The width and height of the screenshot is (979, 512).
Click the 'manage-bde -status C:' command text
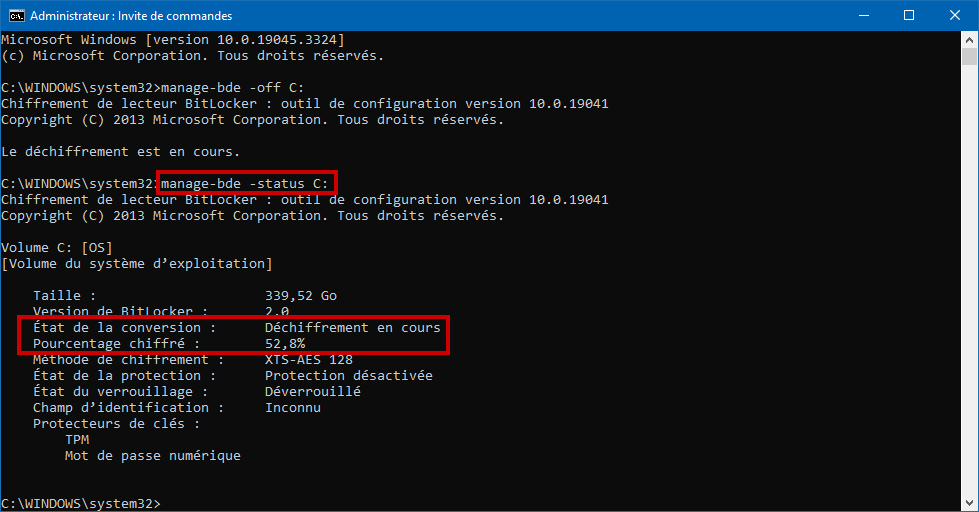[245, 184]
